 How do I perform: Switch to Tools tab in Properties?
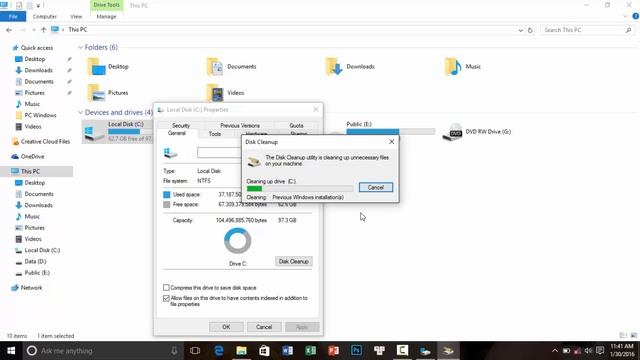(x=215, y=134)
